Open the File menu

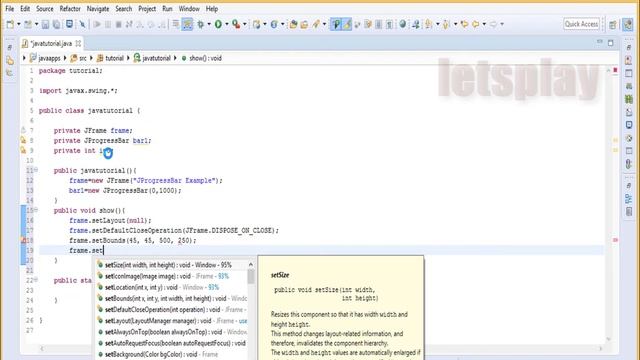point(9,9)
